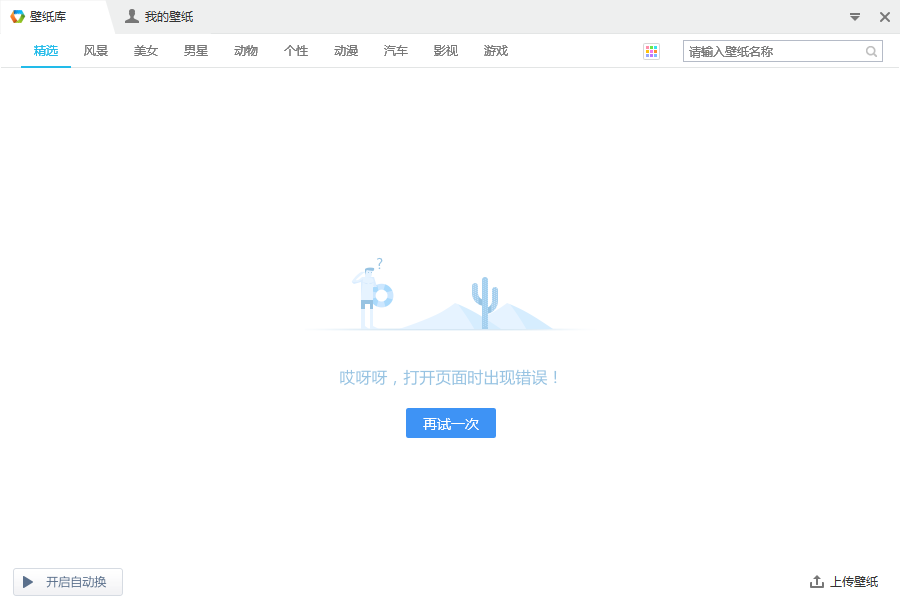Open the color filter palette icon
The width and height of the screenshot is (900, 600).
click(x=652, y=51)
